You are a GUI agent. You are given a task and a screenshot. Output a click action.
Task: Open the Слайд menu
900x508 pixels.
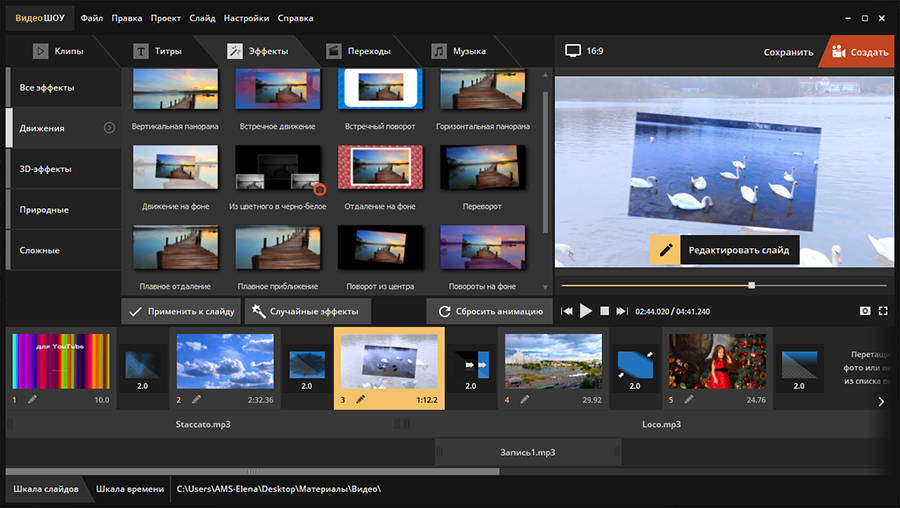(x=202, y=18)
